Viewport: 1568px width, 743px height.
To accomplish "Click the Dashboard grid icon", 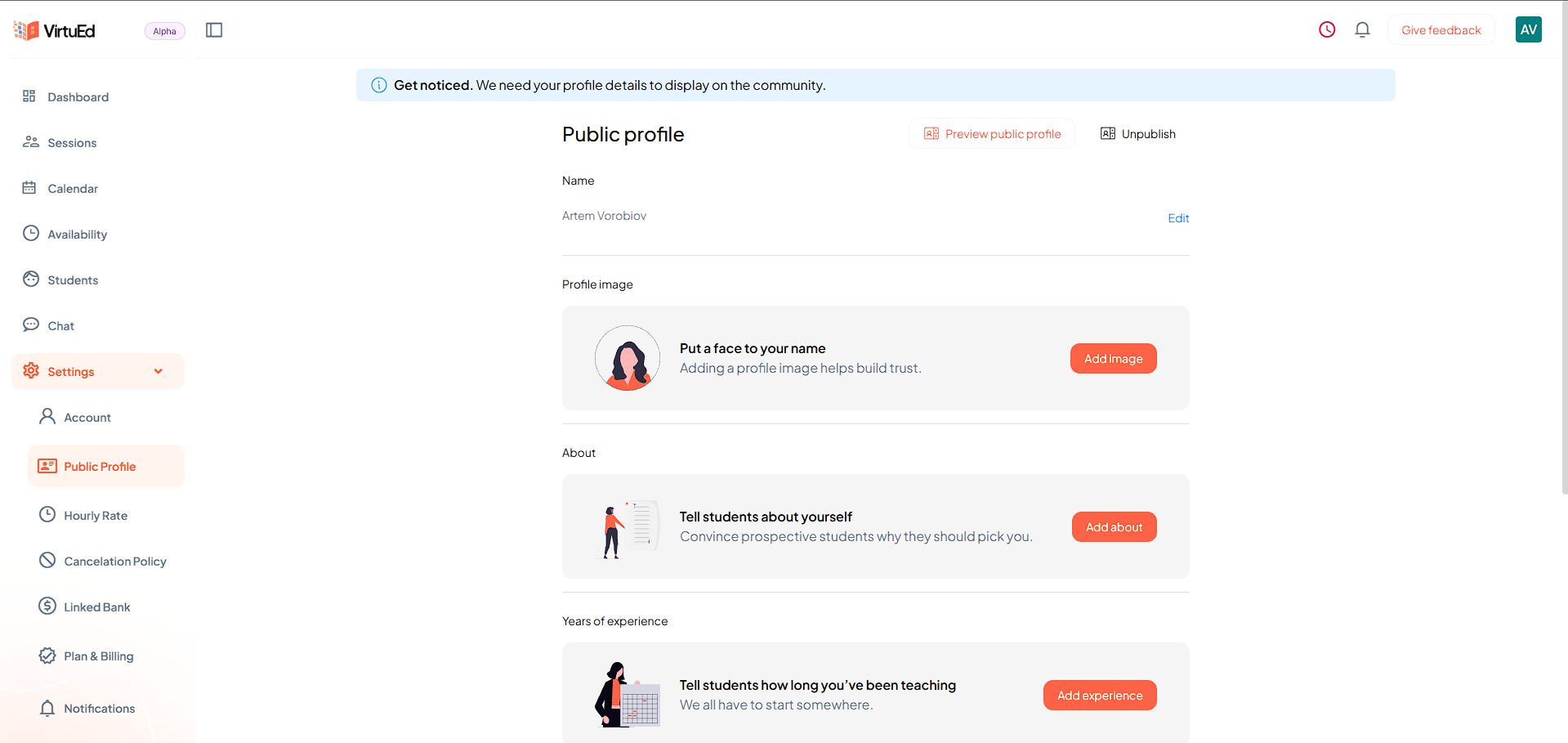I will (29, 96).
